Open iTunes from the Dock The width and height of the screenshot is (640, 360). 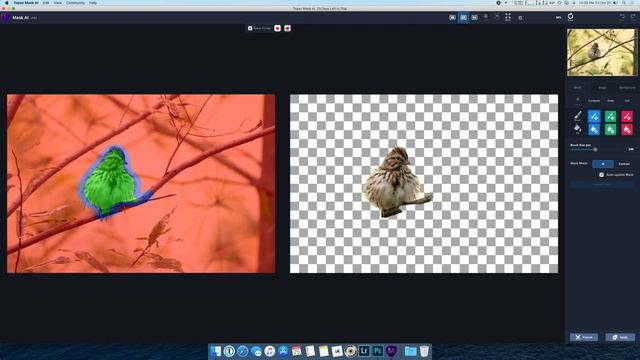pos(269,351)
